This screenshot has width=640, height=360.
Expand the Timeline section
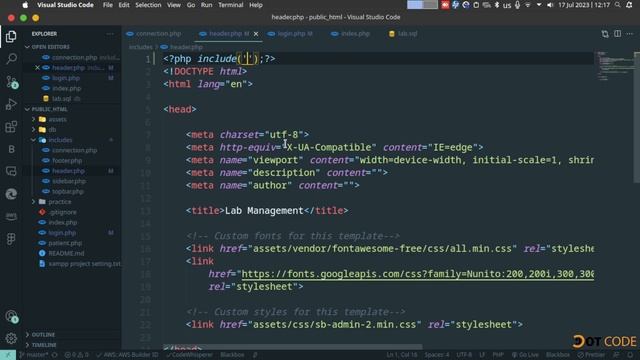(x=27, y=345)
